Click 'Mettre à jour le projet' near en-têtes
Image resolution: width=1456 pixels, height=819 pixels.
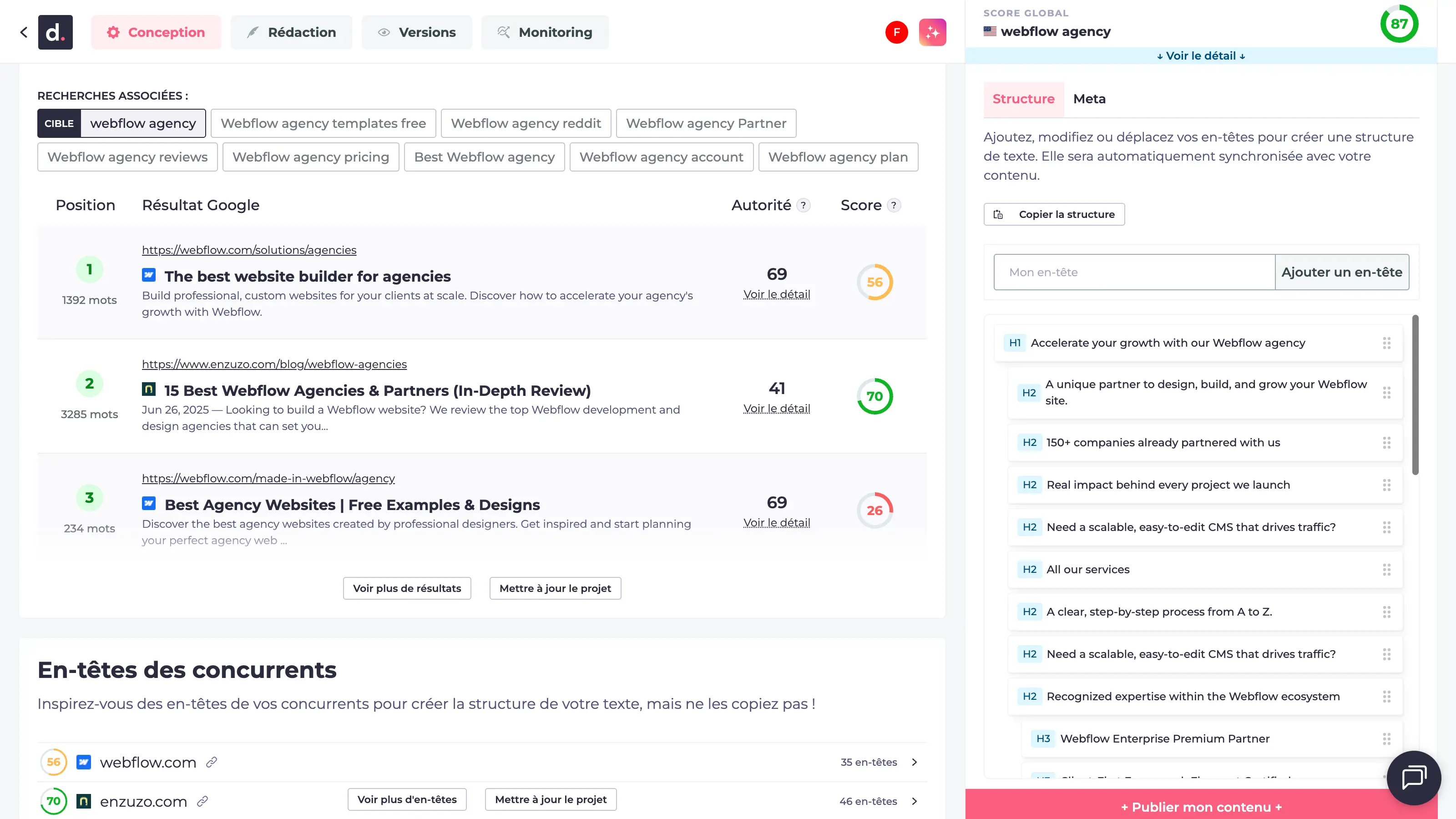(551, 800)
